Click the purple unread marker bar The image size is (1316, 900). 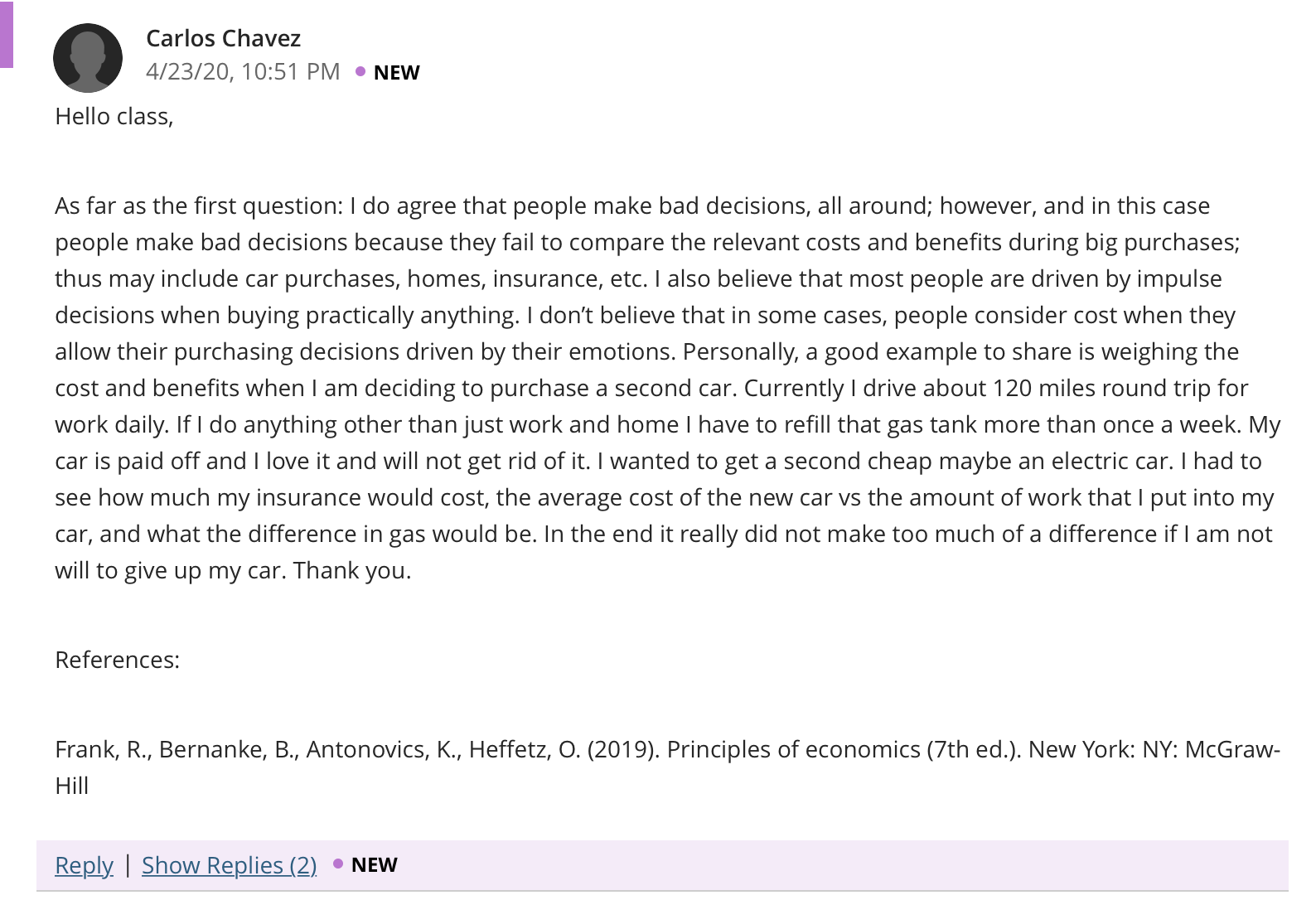click(7, 34)
